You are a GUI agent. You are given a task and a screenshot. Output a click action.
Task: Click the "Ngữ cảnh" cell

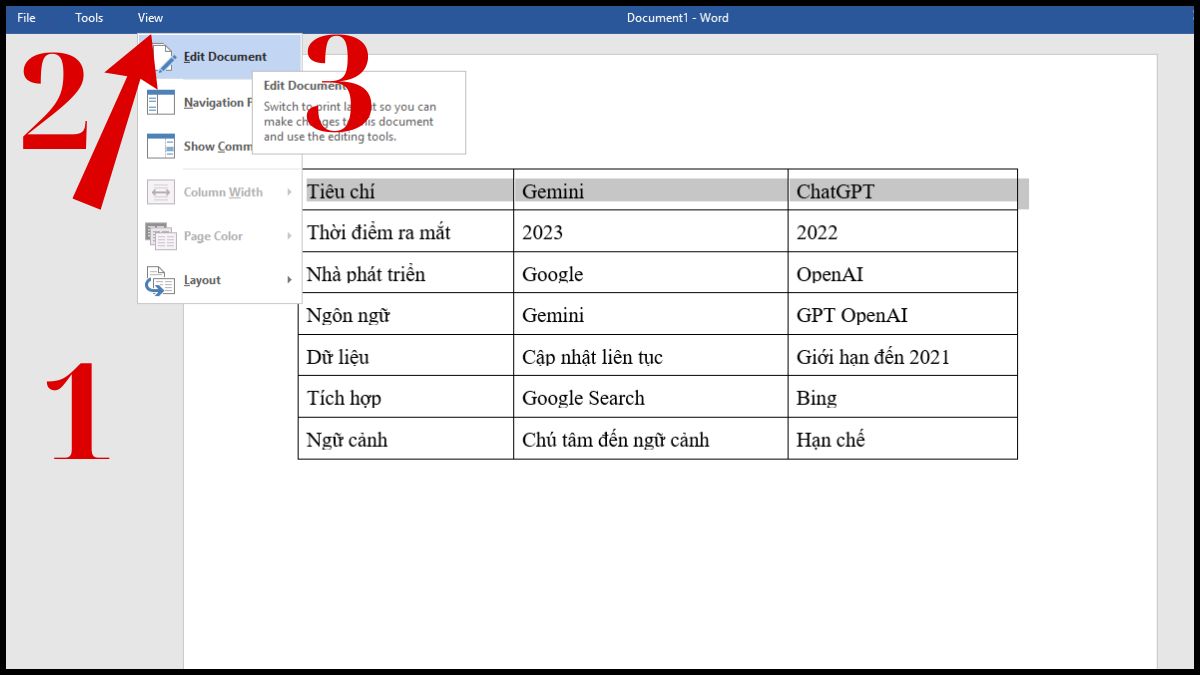[x=406, y=439]
